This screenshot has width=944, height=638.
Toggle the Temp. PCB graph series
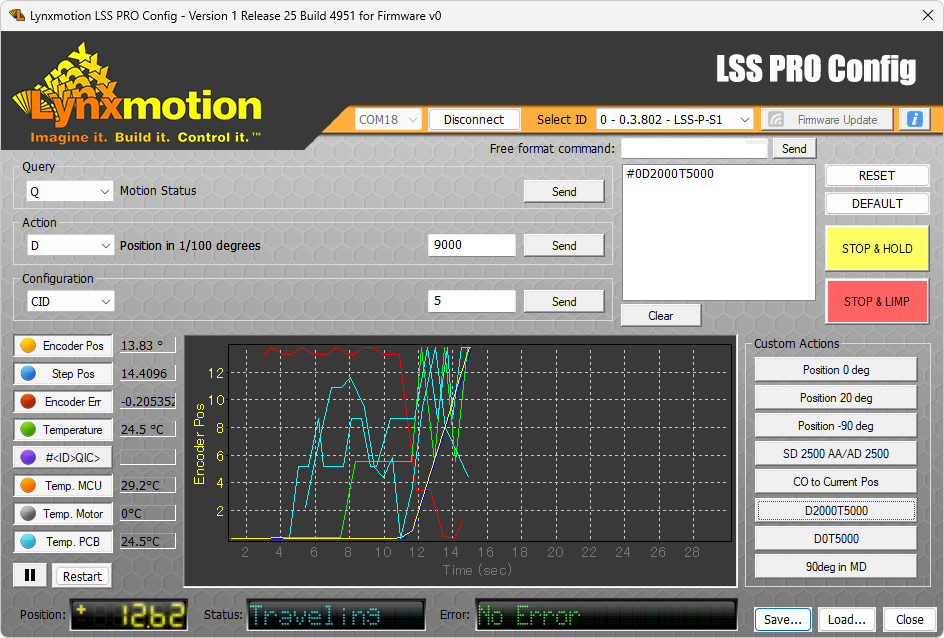tap(63, 542)
